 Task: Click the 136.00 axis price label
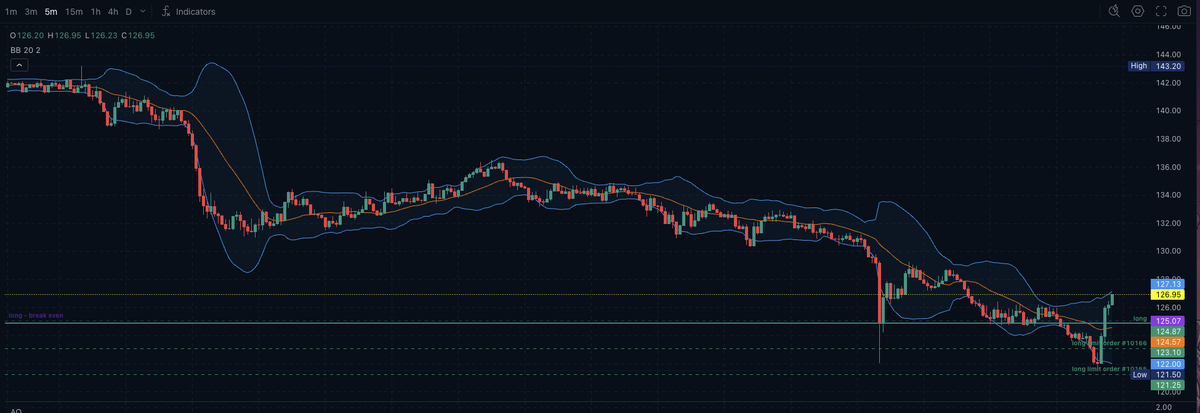click(x=1169, y=166)
